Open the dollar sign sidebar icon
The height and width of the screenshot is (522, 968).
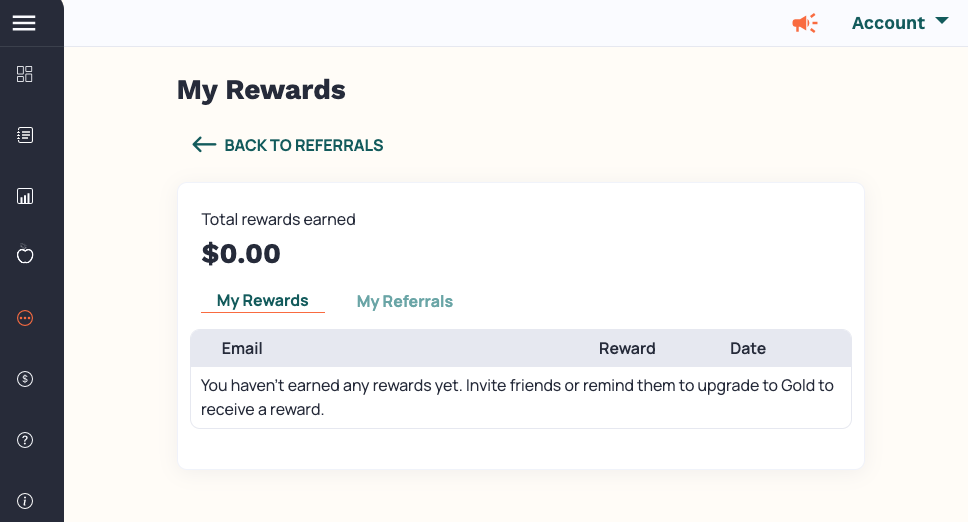coord(25,379)
